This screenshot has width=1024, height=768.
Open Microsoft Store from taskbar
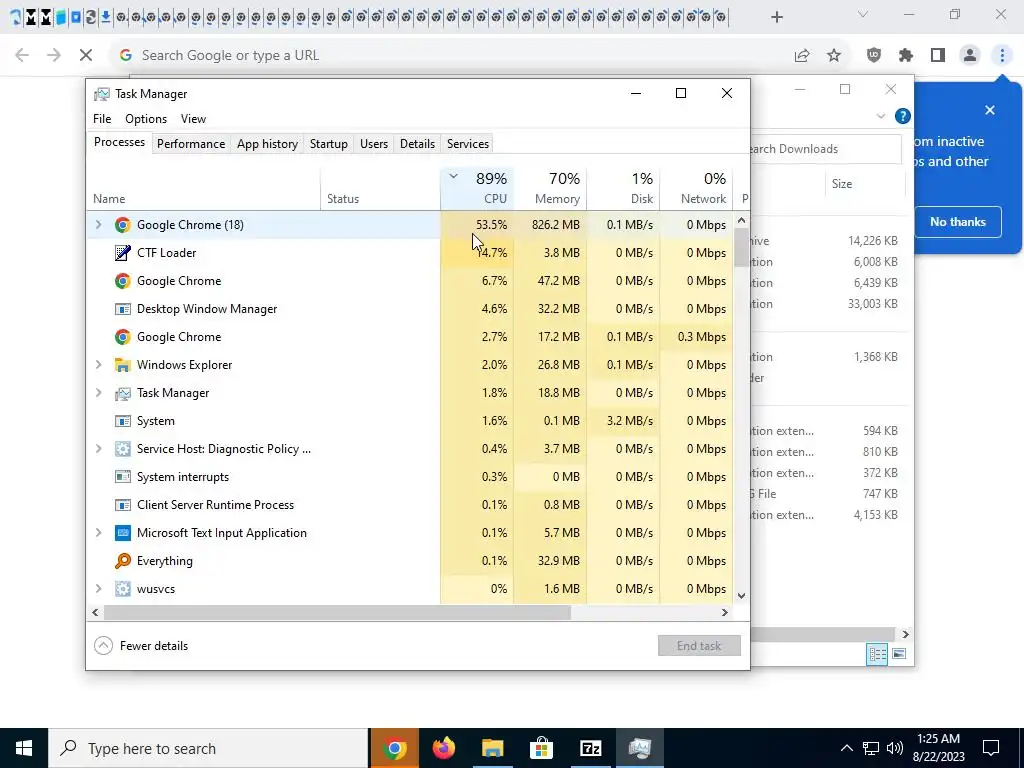point(541,748)
